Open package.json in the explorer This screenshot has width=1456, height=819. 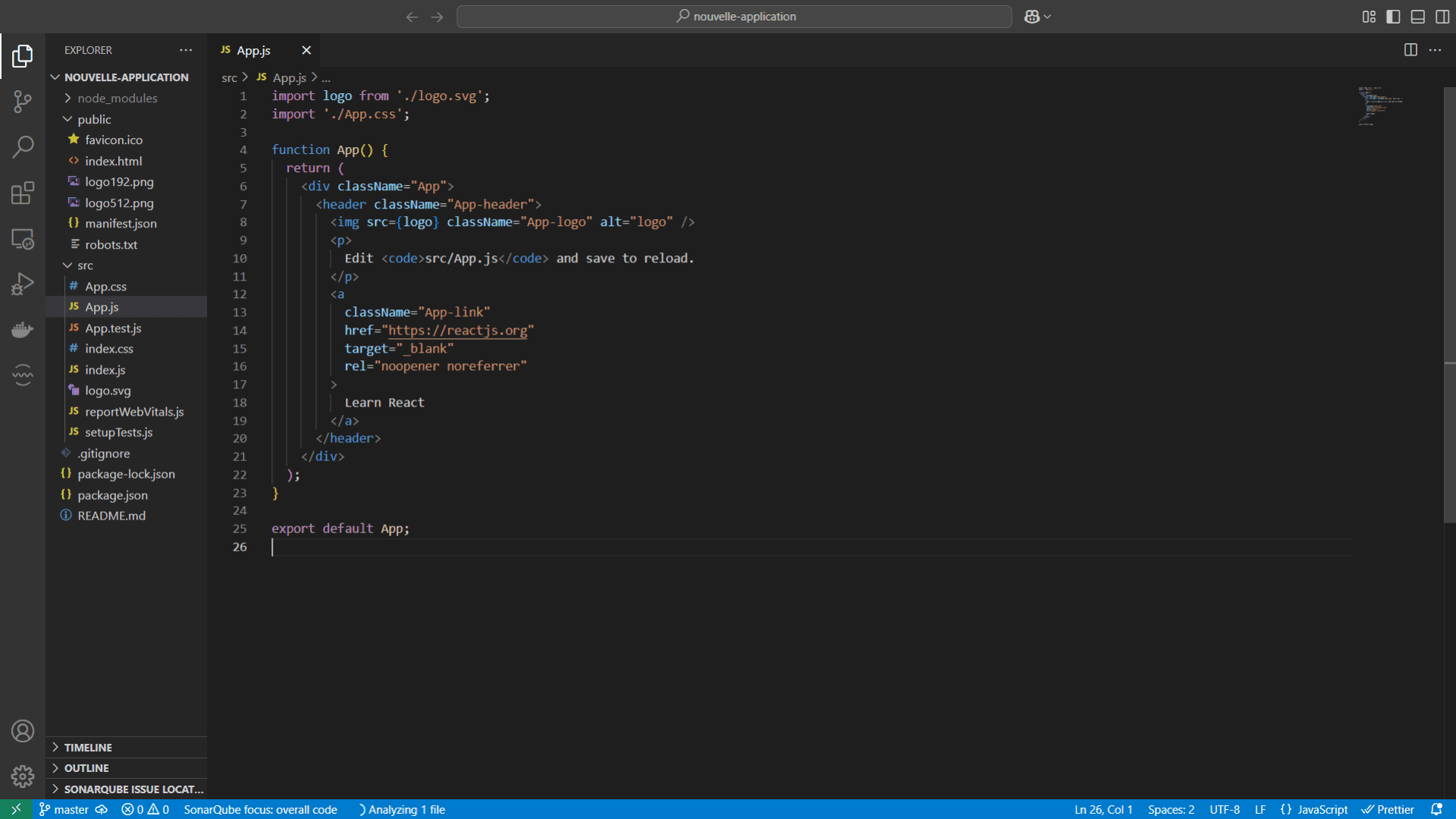click(126, 495)
